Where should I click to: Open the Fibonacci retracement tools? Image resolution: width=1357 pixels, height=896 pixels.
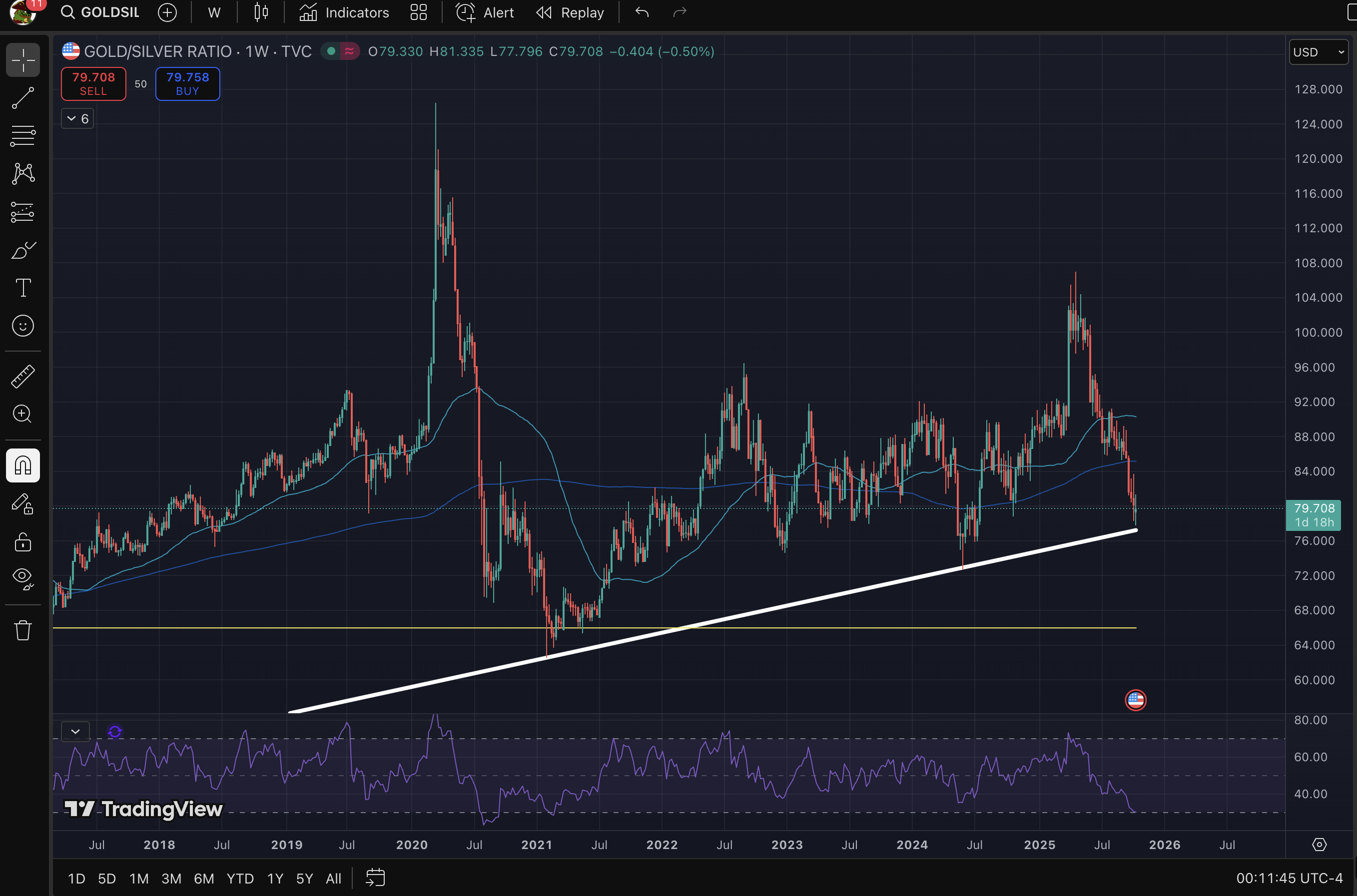pyautogui.click(x=23, y=136)
